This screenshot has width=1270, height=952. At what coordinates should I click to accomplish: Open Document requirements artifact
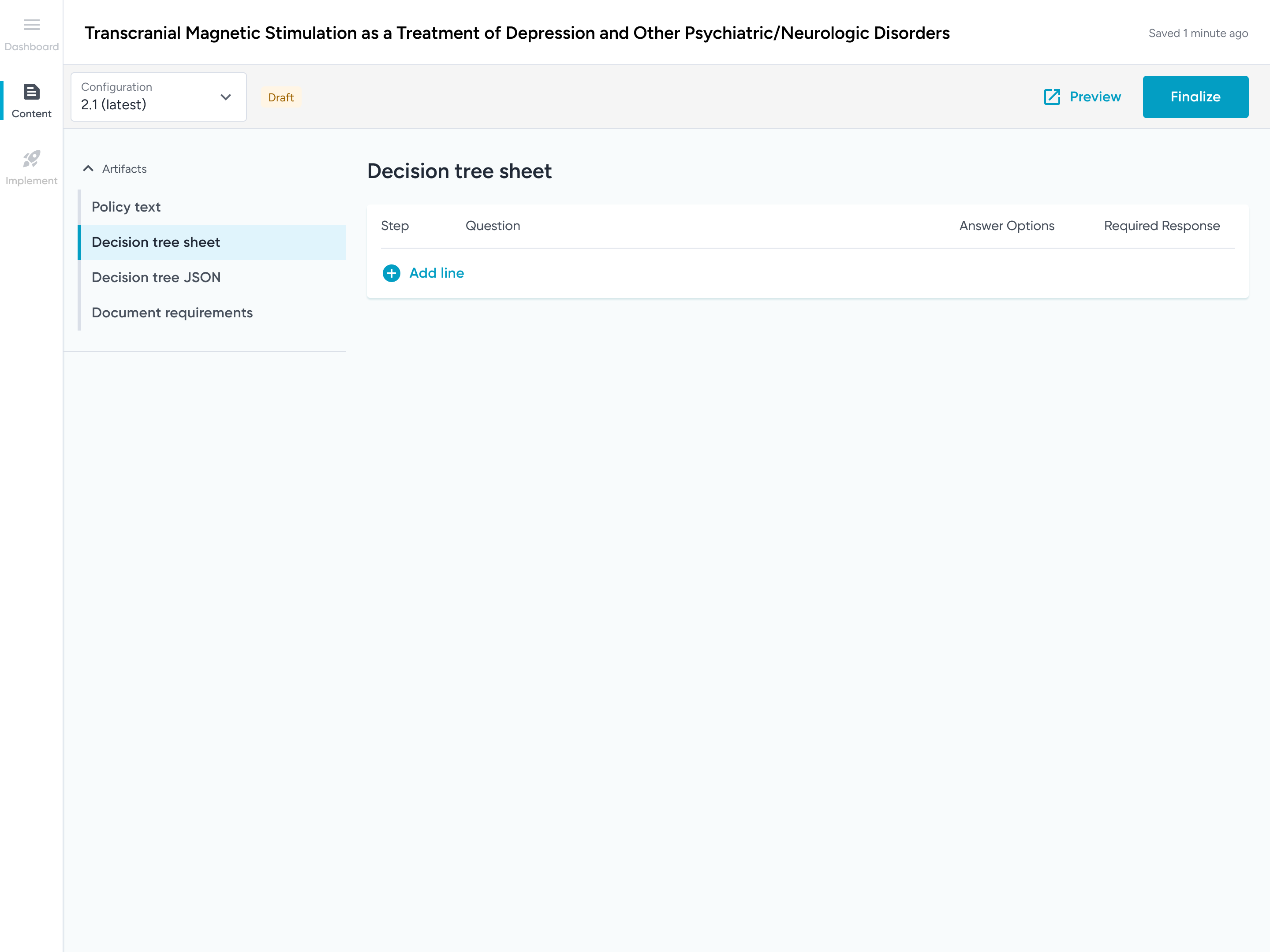pos(213,313)
